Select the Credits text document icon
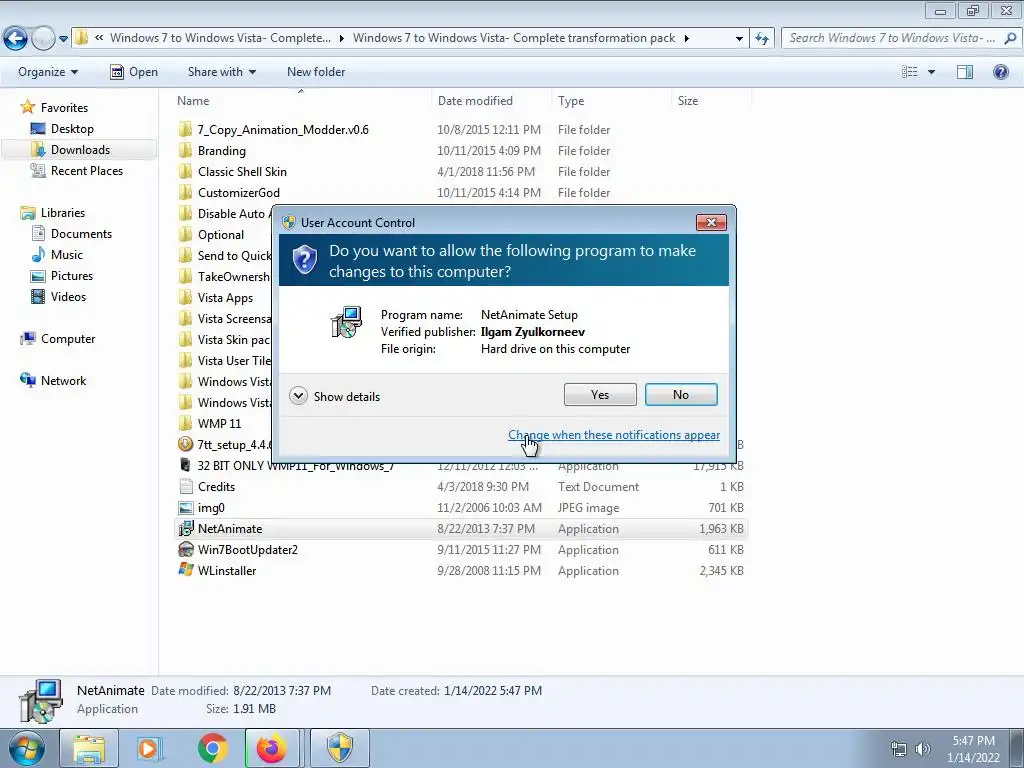 185,487
